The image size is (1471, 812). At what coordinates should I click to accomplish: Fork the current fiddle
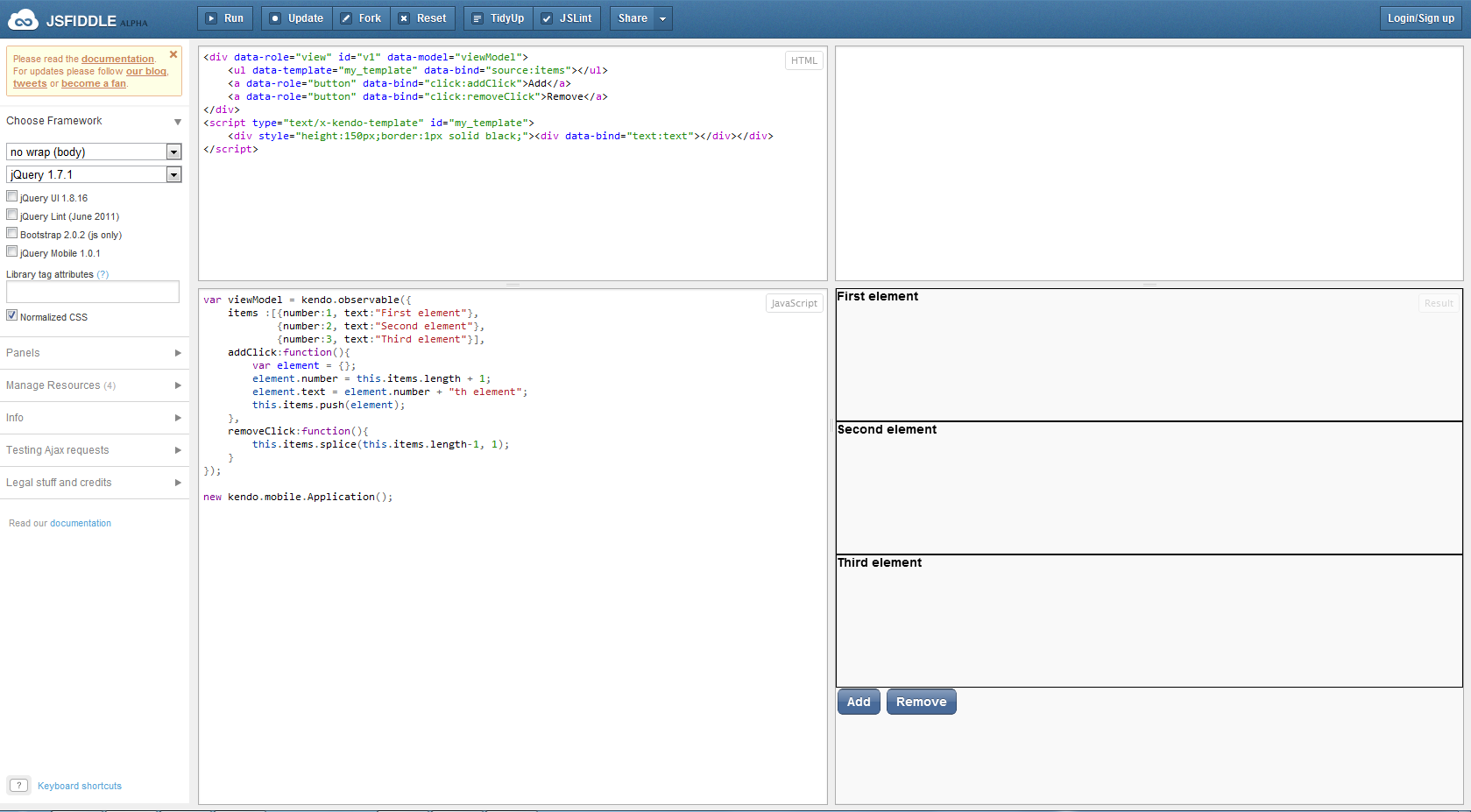tap(361, 18)
